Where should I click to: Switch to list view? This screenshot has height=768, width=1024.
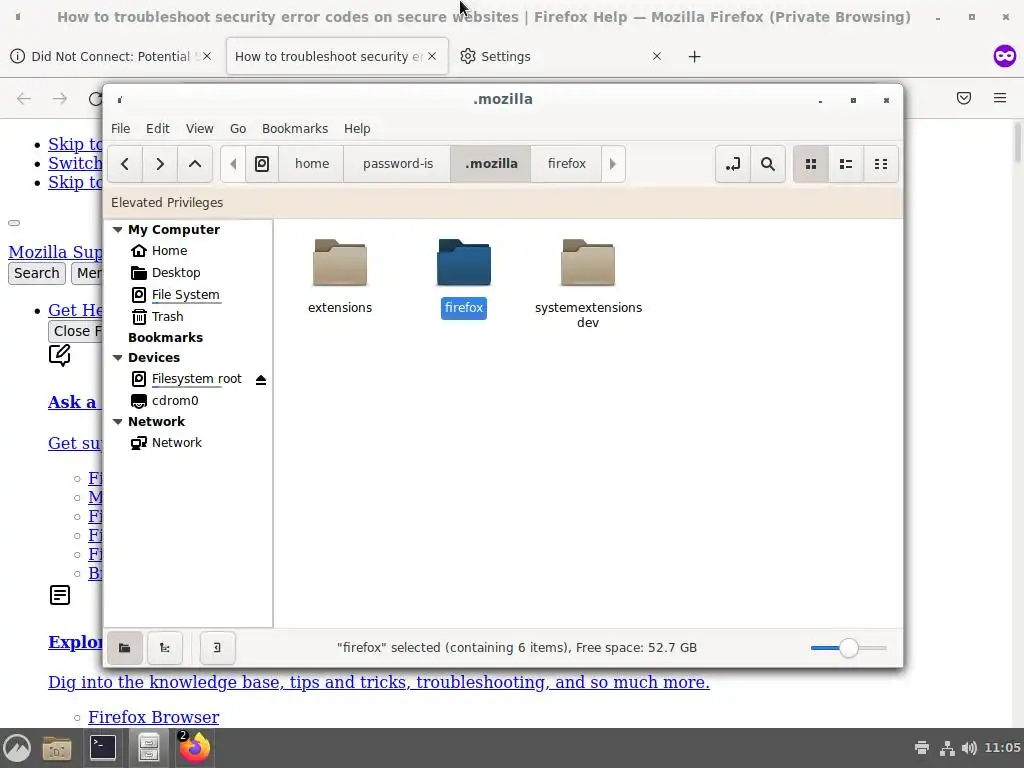(x=846, y=164)
